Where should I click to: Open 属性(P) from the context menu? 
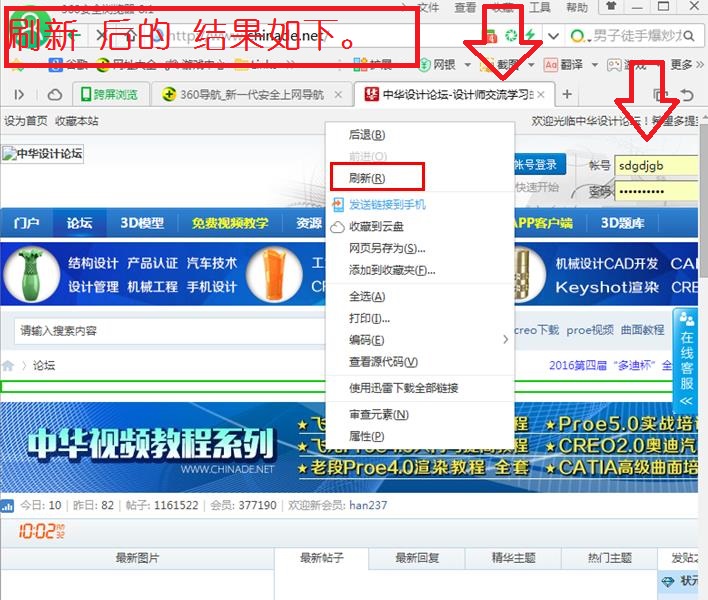click(367, 436)
